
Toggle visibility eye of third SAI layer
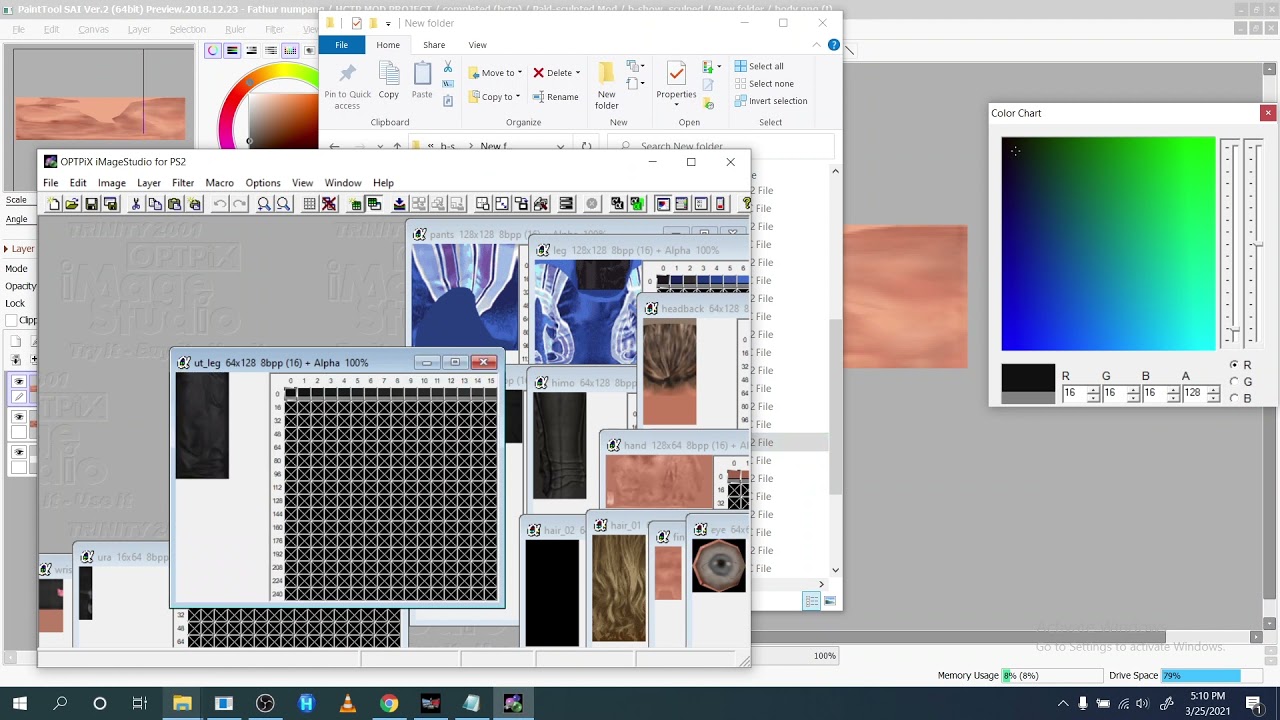(x=18, y=452)
